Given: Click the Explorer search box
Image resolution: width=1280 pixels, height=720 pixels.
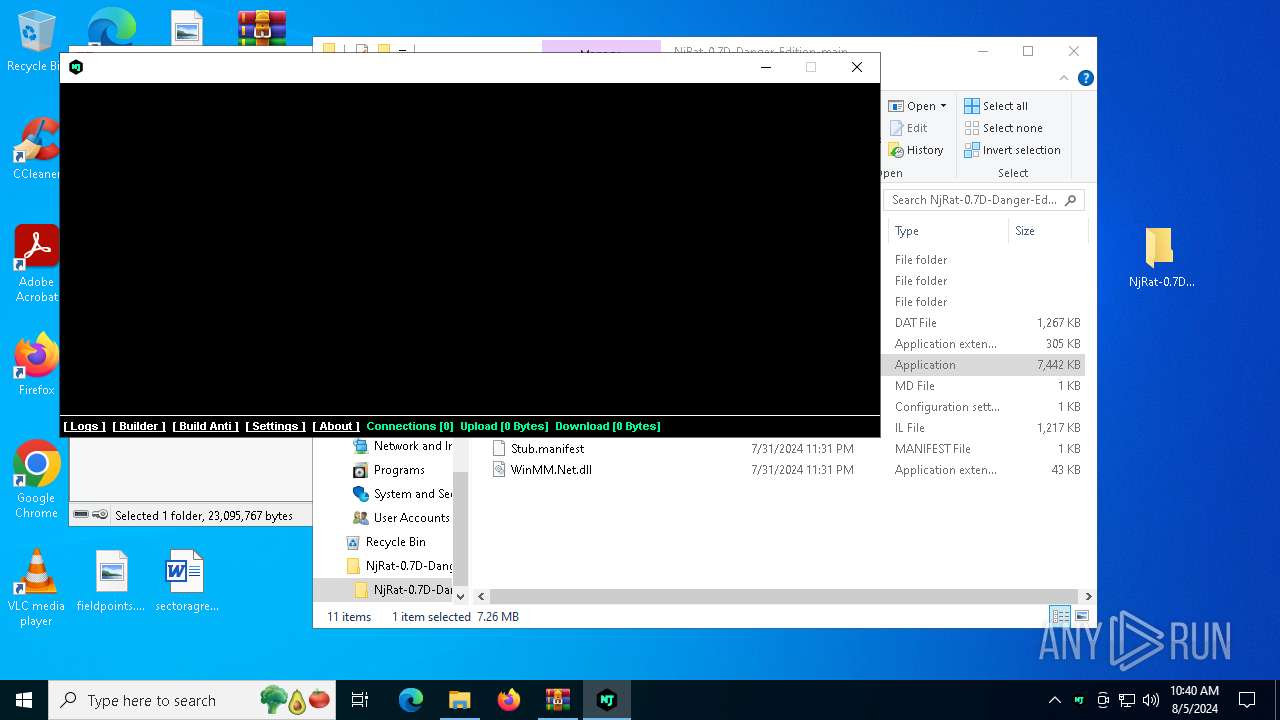Looking at the screenshot, I should click(984, 200).
